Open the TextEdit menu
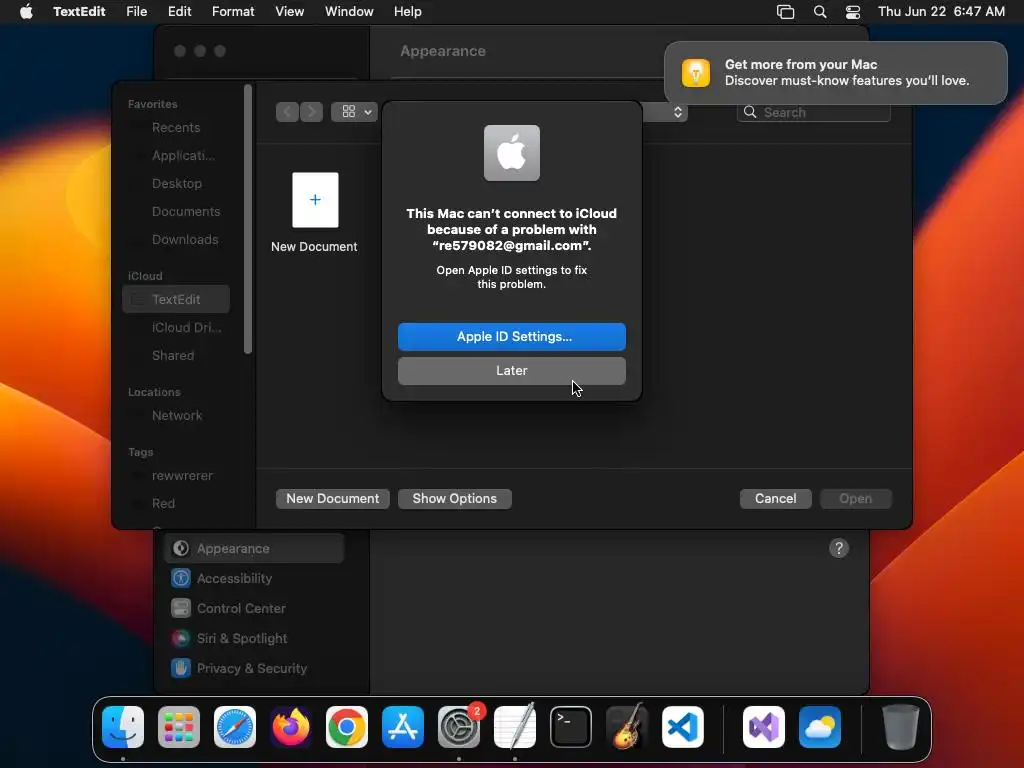This screenshot has width=1024, height=768. tap(79, 11)
